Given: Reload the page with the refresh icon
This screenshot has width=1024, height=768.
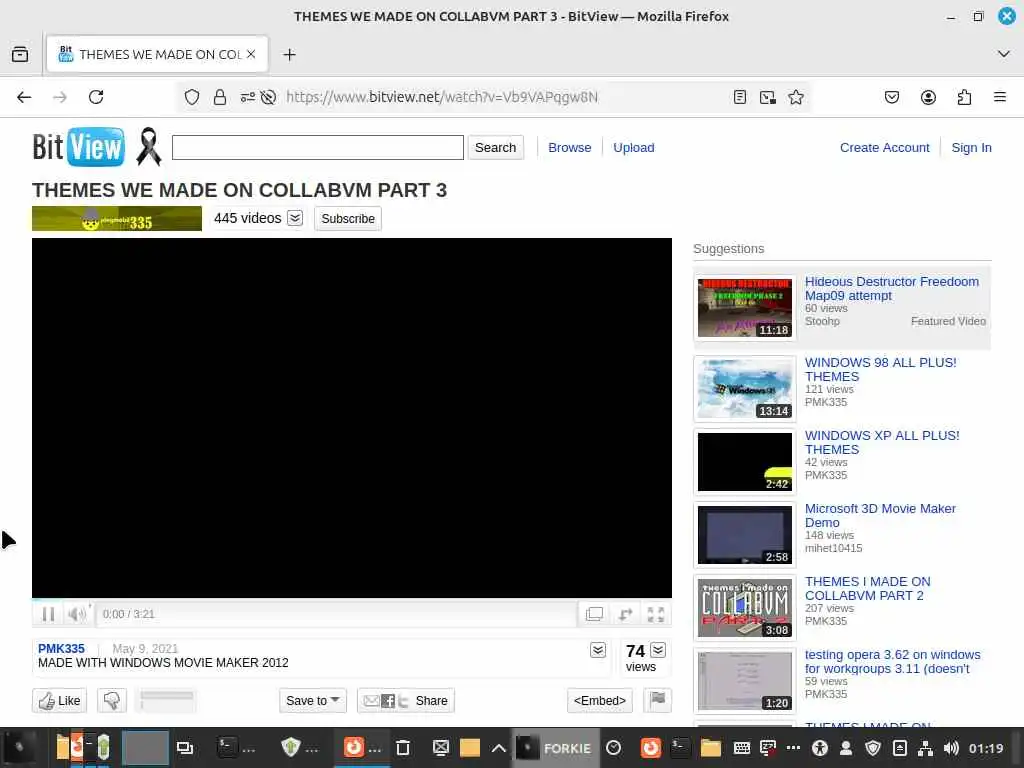Looking at the screenshot, I should (x=96, y=97).
